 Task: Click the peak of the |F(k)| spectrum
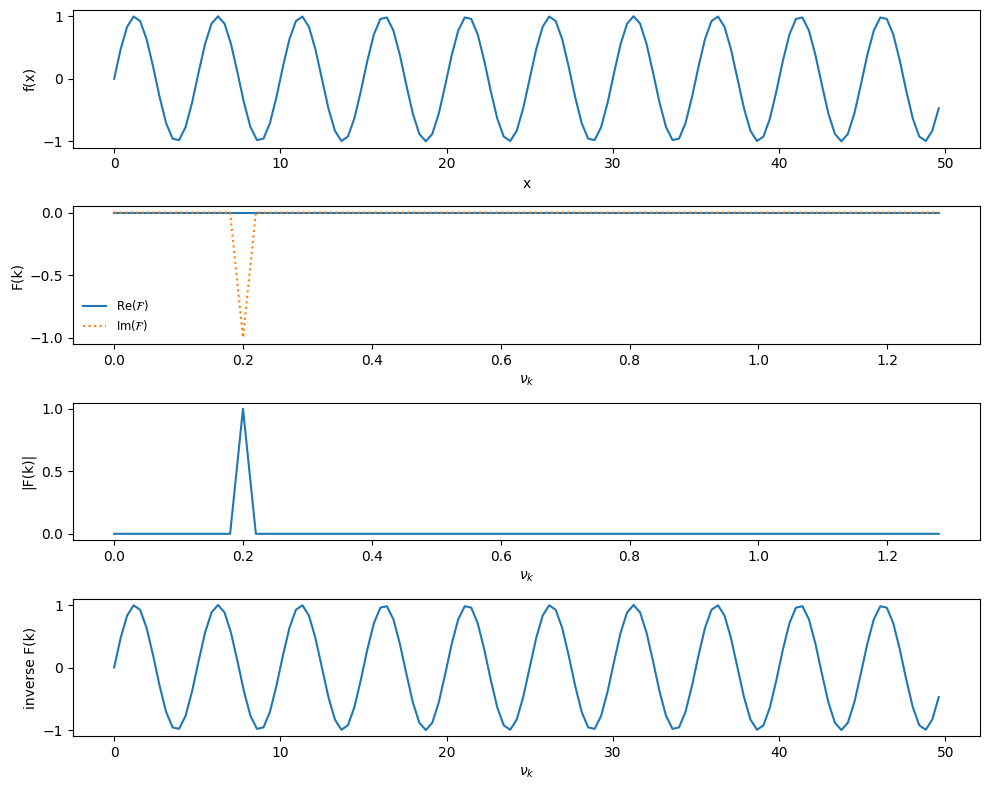pyautogui.click(x=242, y=408)
